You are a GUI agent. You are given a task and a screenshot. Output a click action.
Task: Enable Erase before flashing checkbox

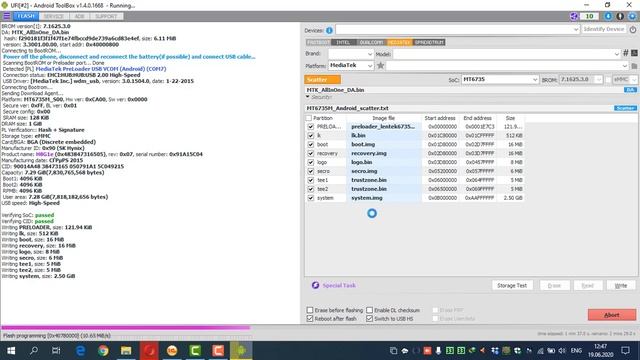(x=310, y=310)
